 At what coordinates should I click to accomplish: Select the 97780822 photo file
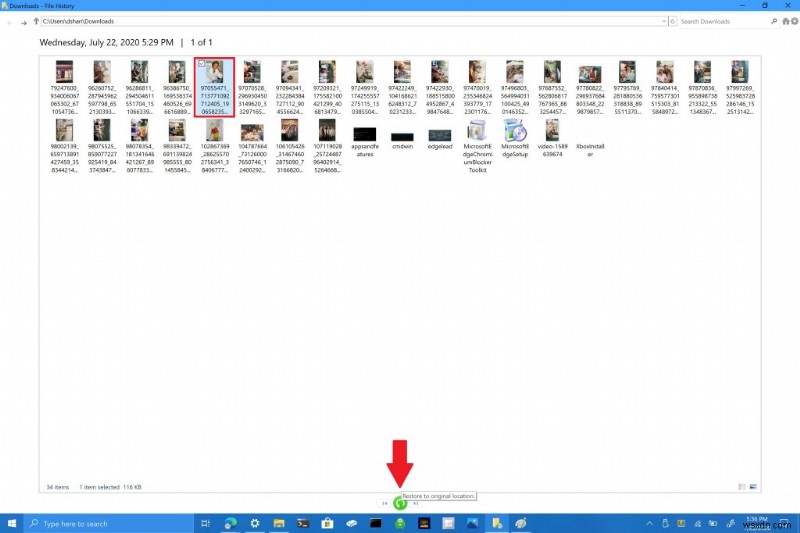pyautogui.click(x=590, y=87)
